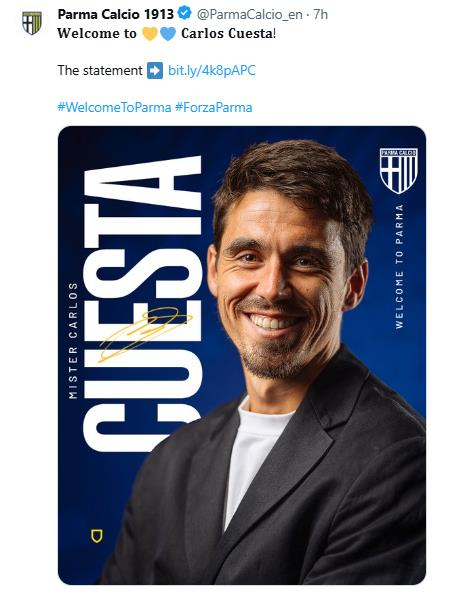Click the yellow heart emoji
Viewport: 474px width, 597px height.
[x=150, y=34]
